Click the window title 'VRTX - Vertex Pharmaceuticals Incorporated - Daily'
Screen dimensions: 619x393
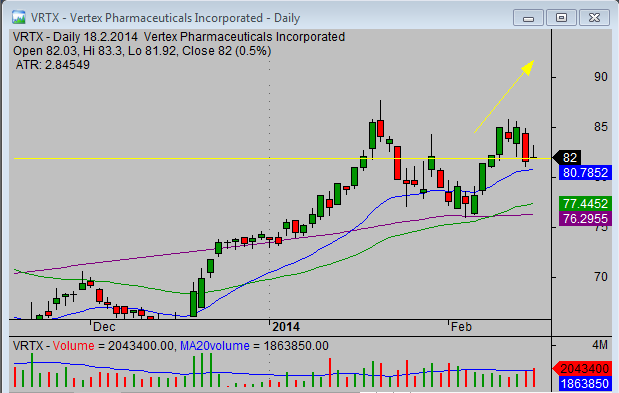[165, 18]
